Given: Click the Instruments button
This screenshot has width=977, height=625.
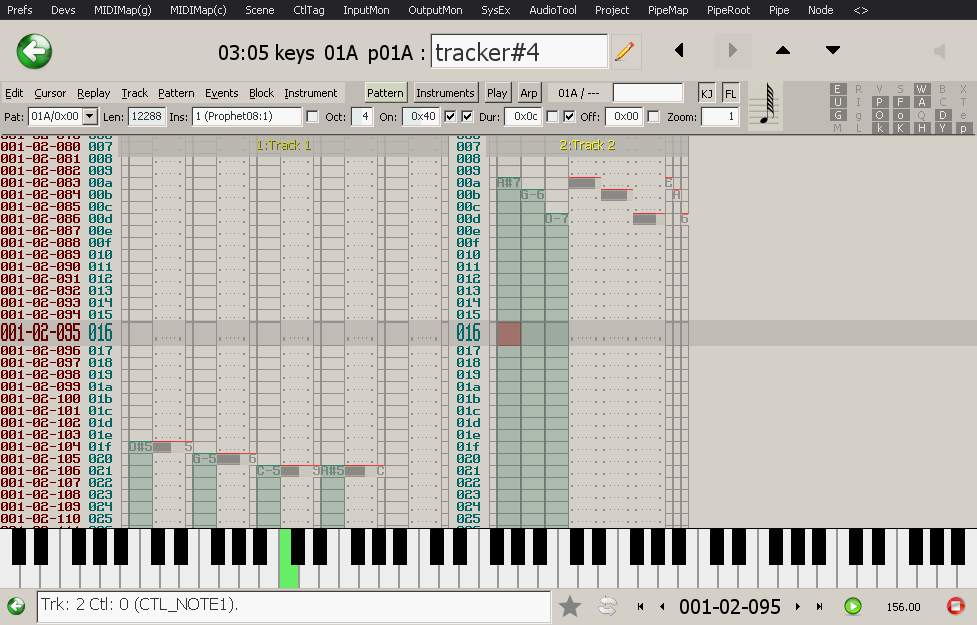Looking at the screenshot, I should pos(445,93).
